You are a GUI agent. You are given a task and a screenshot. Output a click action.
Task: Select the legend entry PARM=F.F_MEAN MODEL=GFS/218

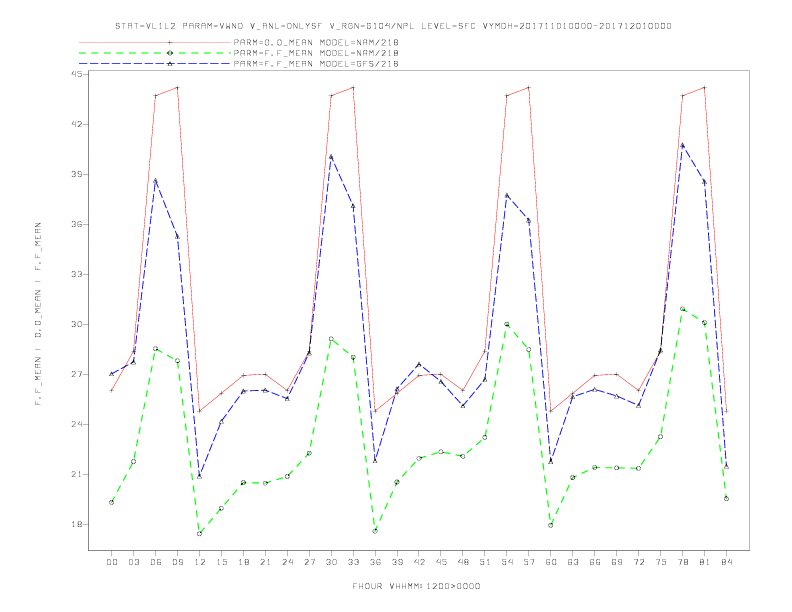316,64
